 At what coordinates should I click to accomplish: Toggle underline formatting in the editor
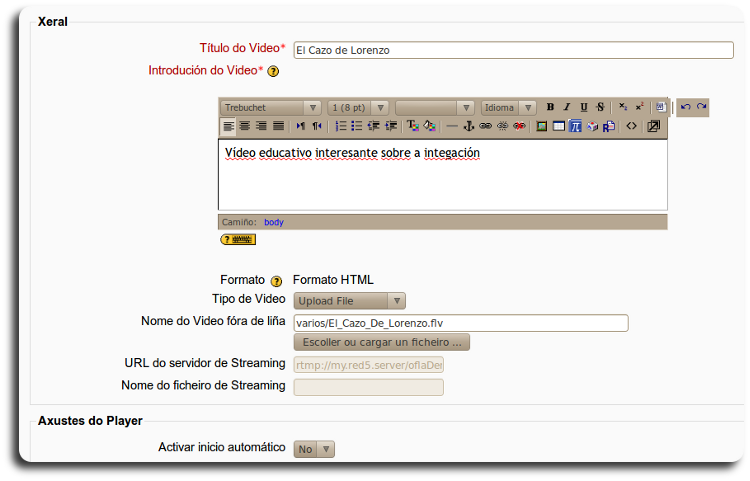click(584, 107)
